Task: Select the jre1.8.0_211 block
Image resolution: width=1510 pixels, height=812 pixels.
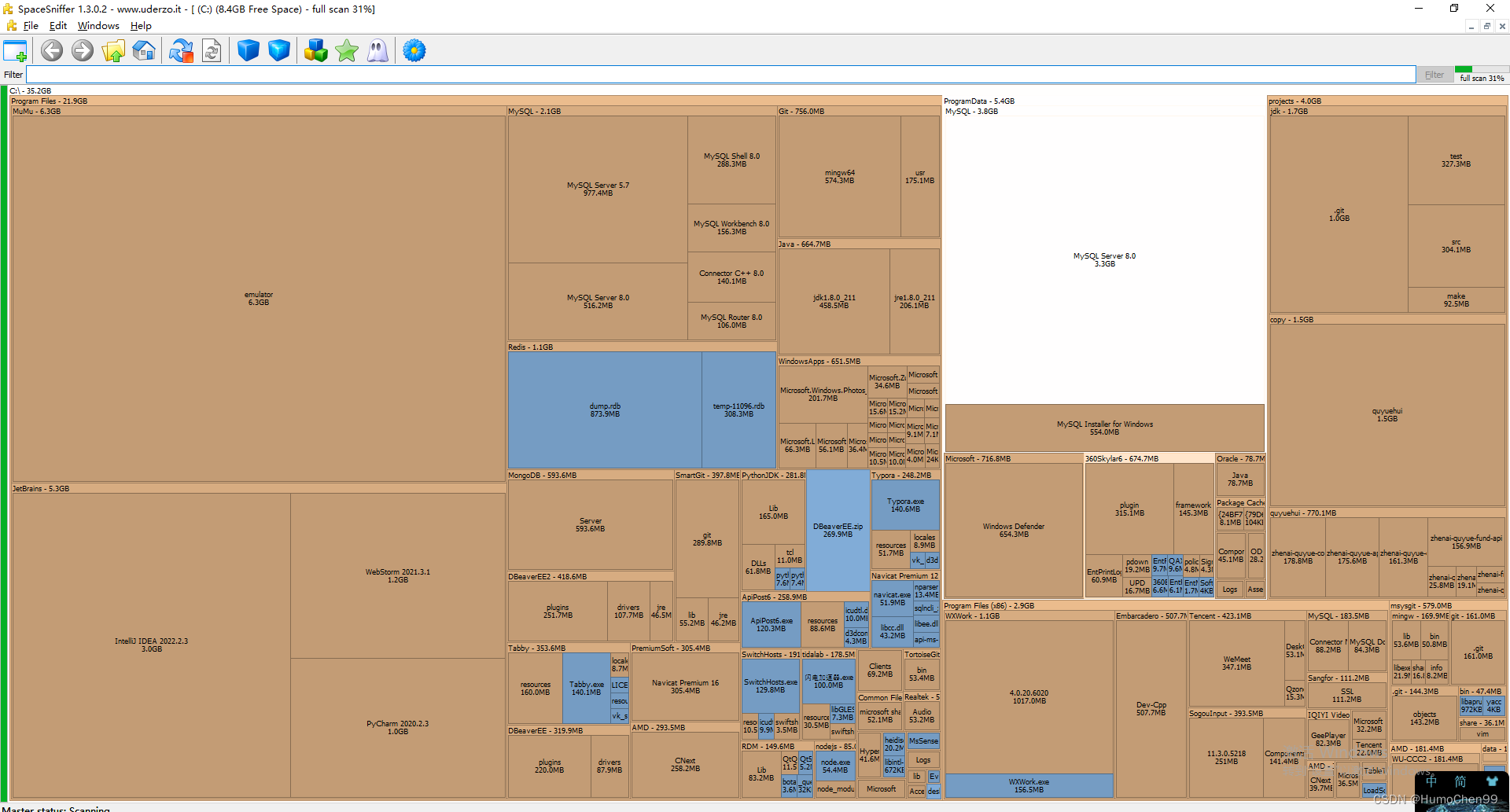Action: (x=915, y=302)
